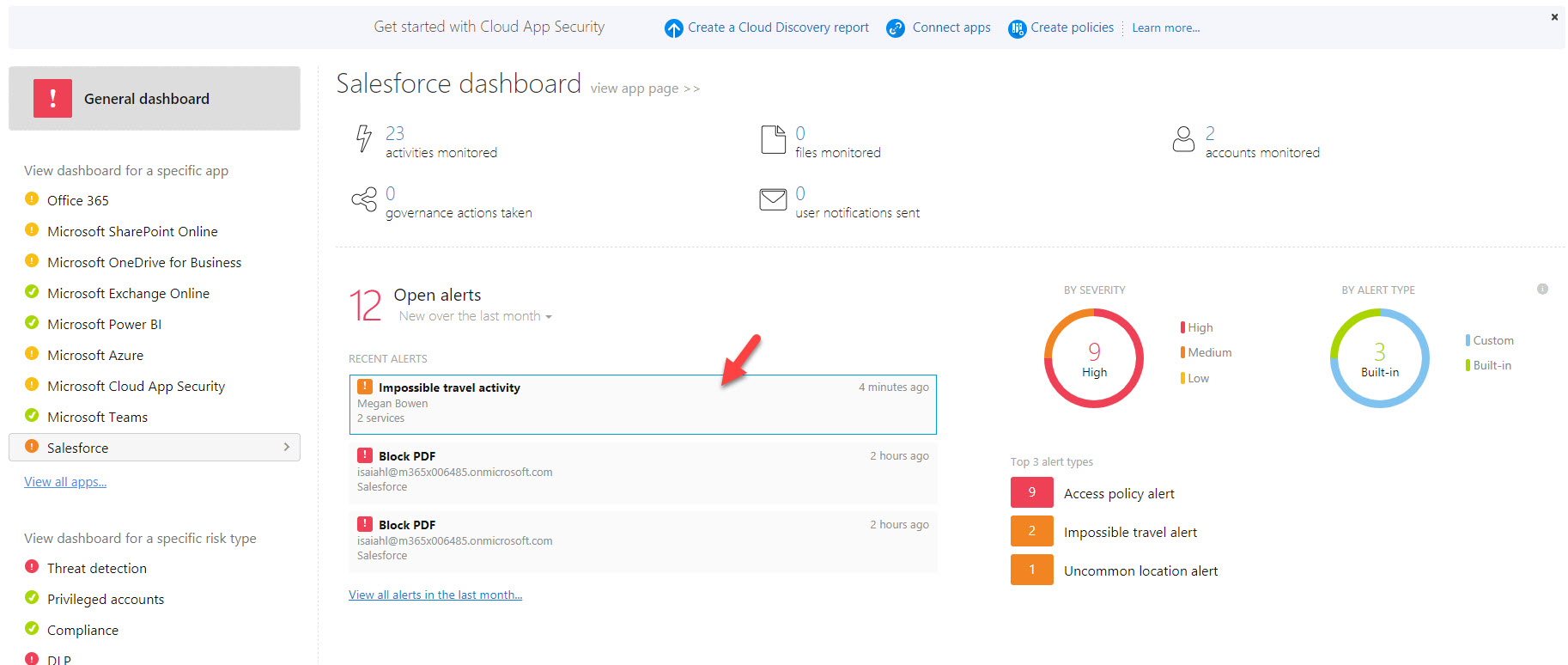Click the Create policies icon
Screen dimensions: 1568x665
coord(1018,28)
